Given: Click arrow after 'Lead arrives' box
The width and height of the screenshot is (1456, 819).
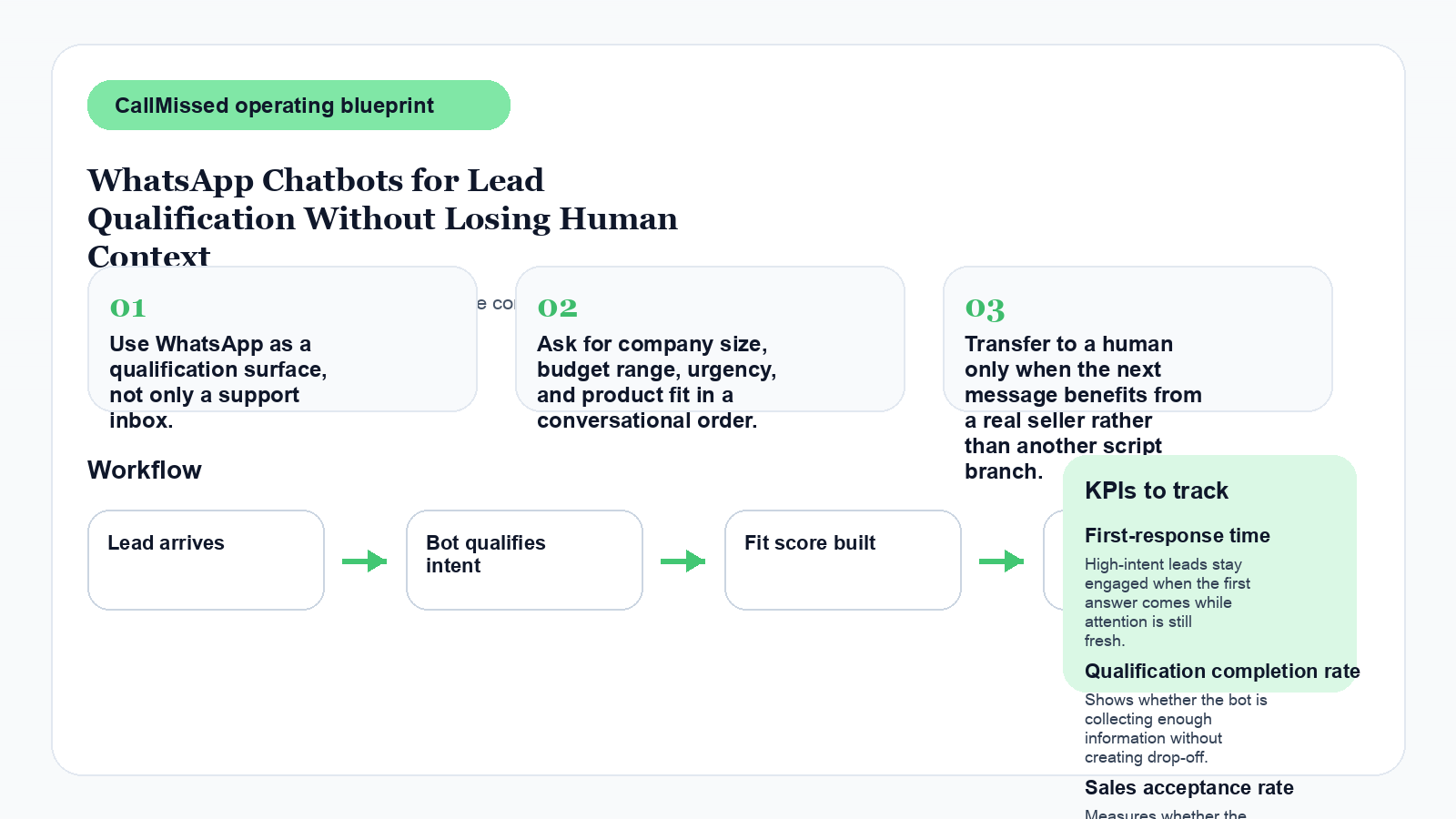Looking at the screenshot, I should tap(365, 561).
